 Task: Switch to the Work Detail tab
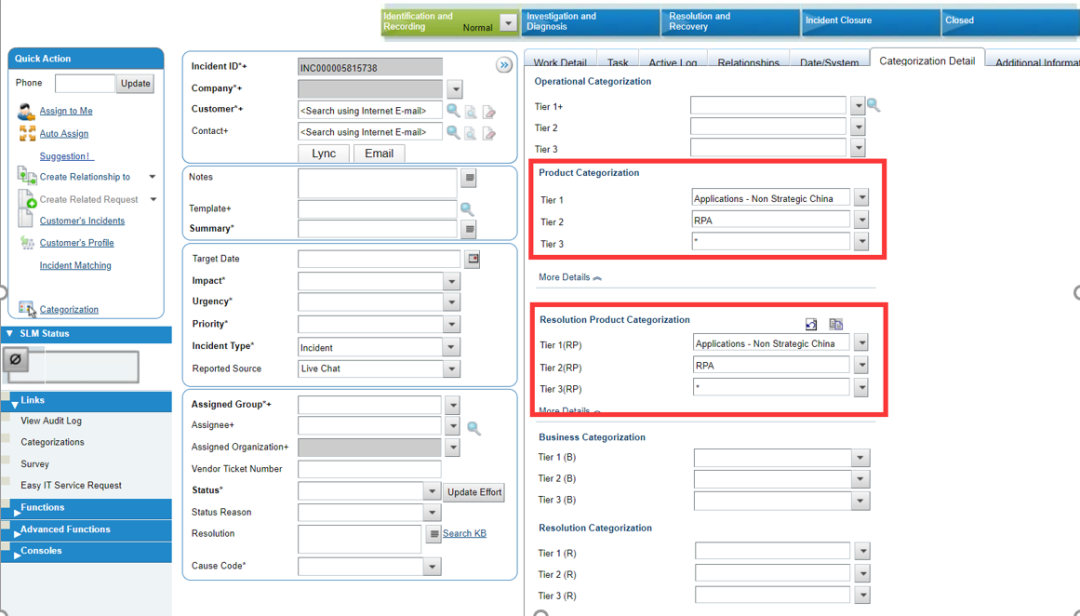[559, 62]
